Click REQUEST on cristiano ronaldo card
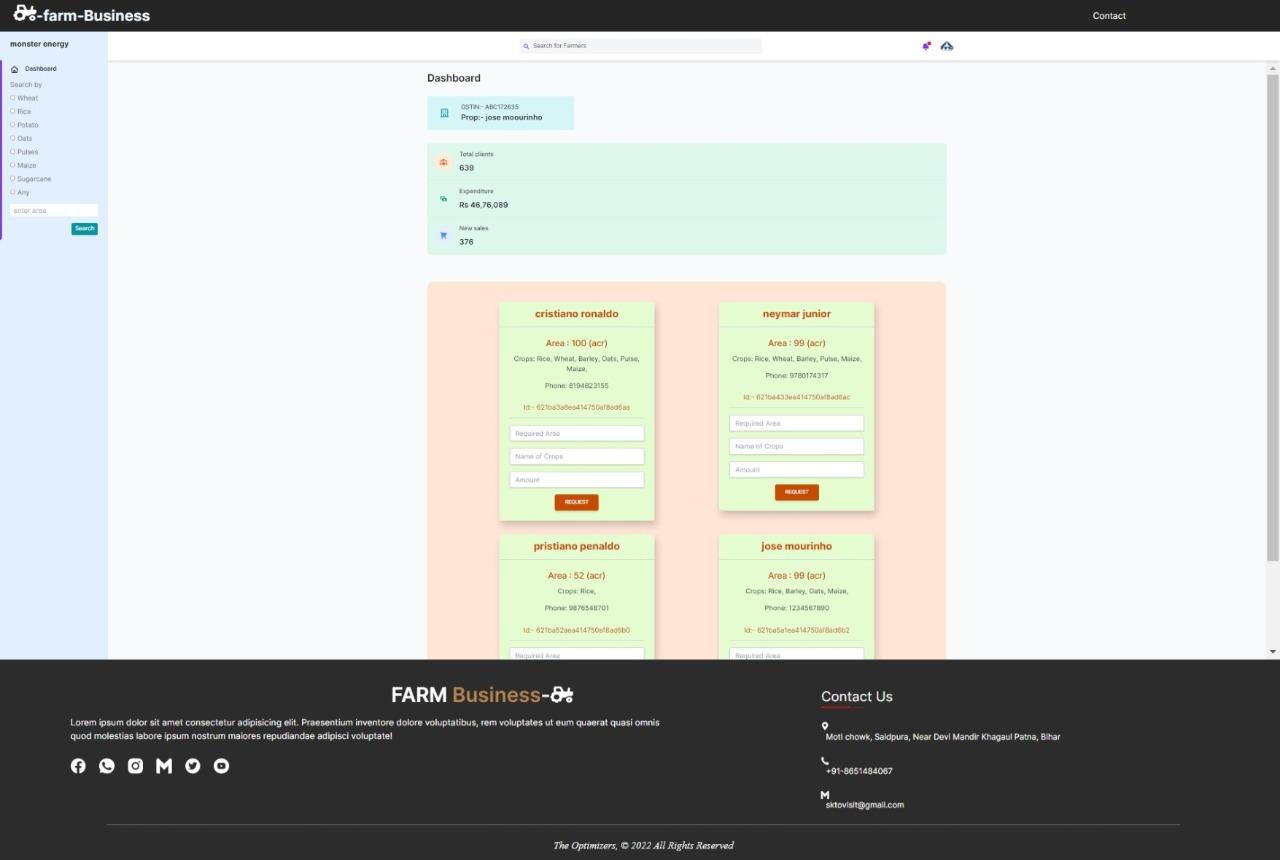The width and height of the screenshot is (1280, 860). [x=577, y=502]
